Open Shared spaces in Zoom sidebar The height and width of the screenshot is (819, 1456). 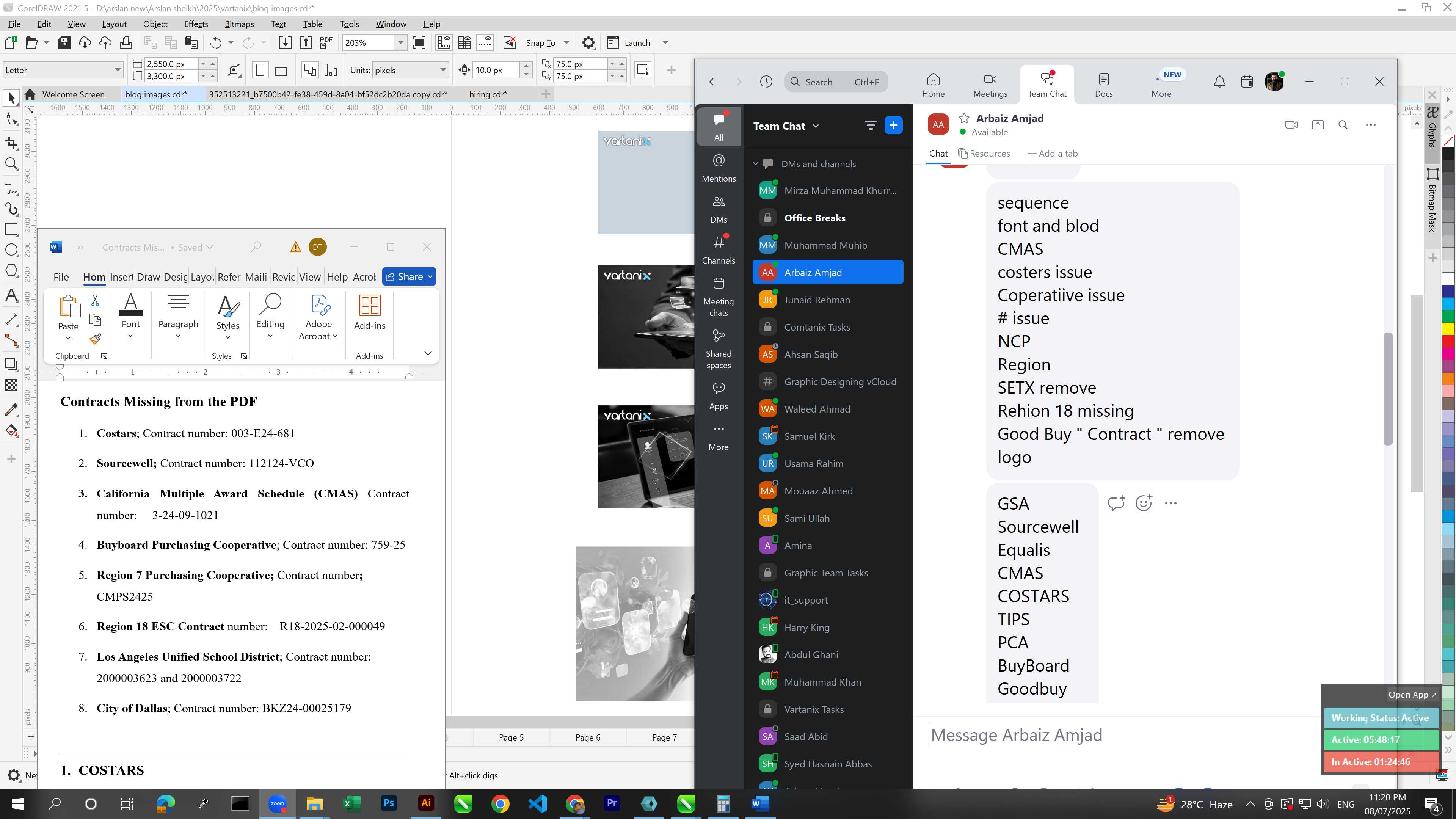(x=719, y=349)
